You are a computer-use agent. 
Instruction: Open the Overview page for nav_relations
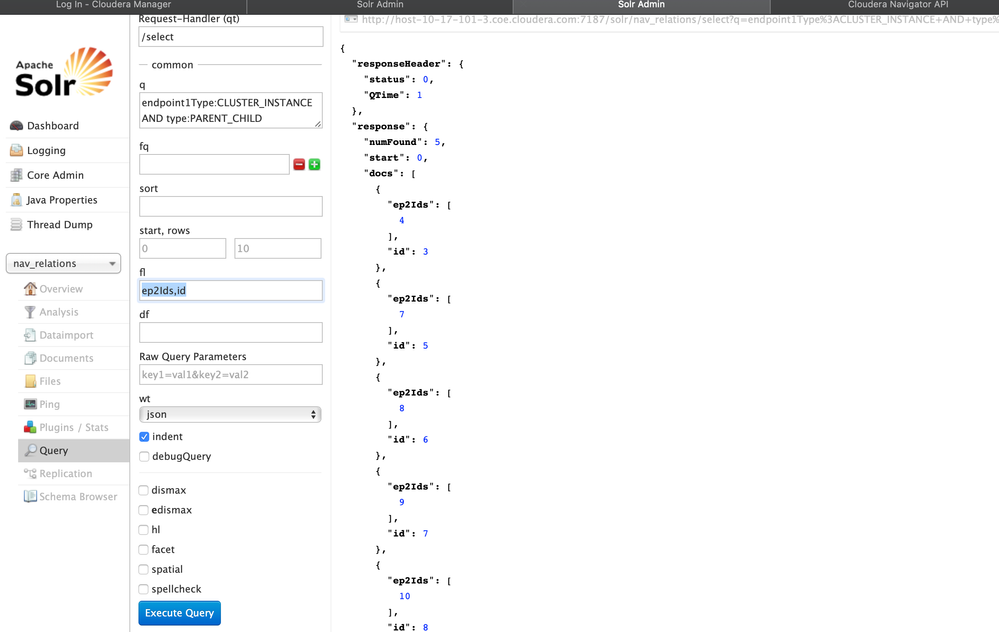(61, 289)
